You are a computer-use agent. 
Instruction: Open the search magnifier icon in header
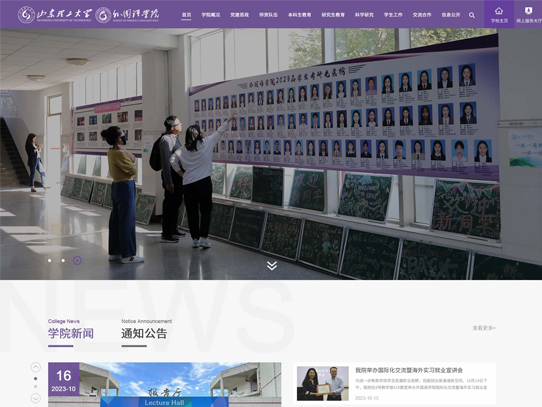pos(471,15)
